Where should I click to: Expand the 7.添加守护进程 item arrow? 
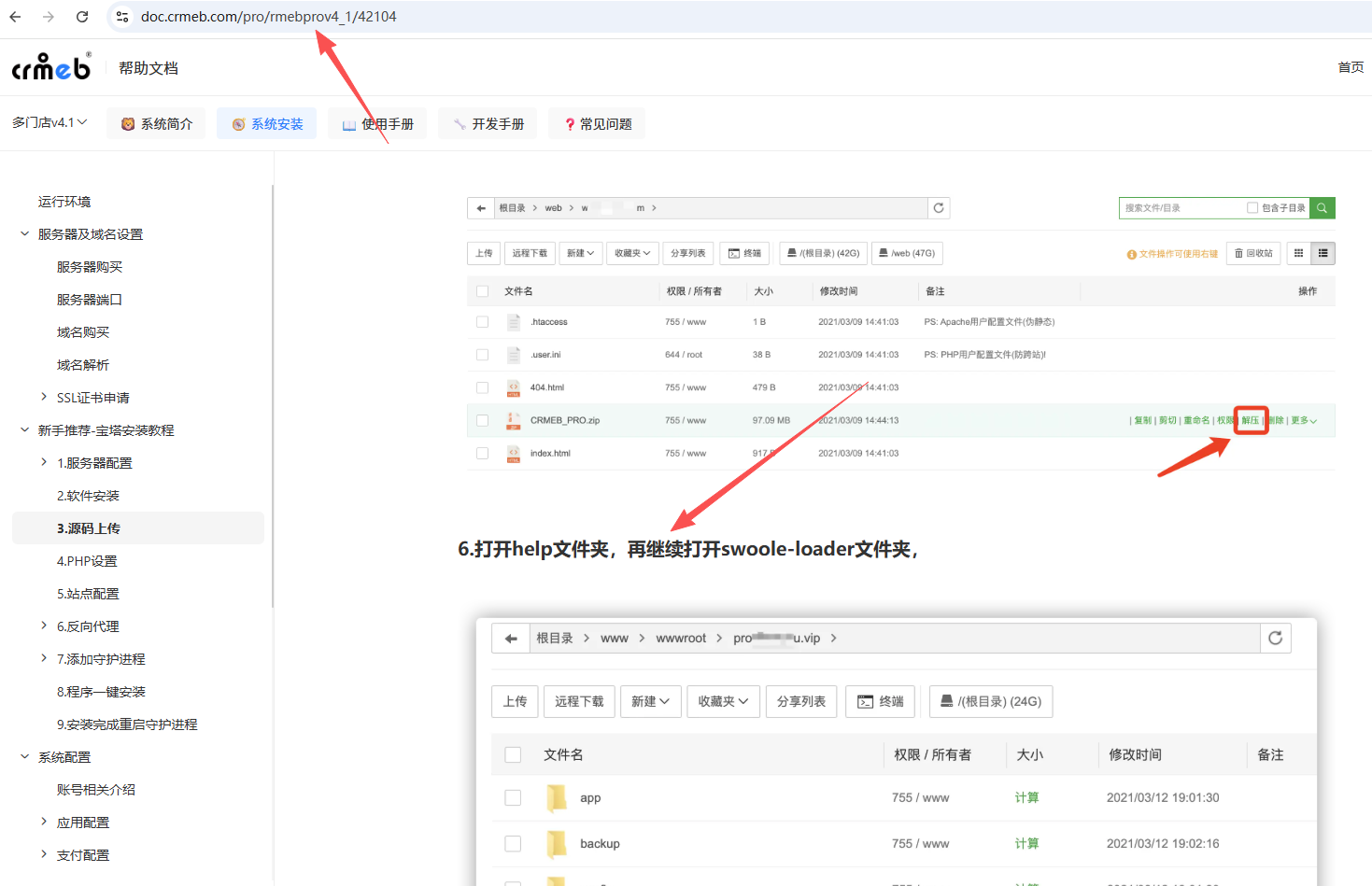click(43, 659)
